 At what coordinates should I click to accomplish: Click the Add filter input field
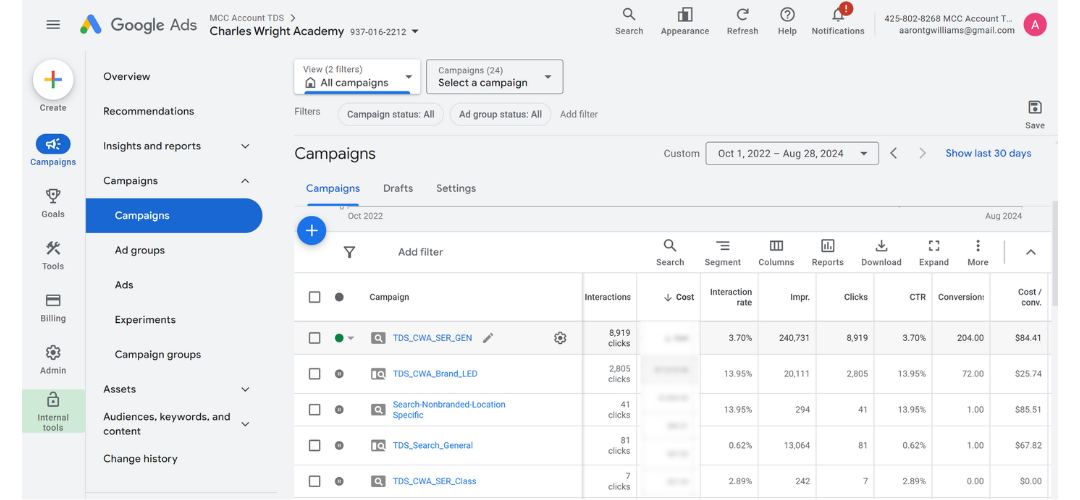tap(420, 252)
